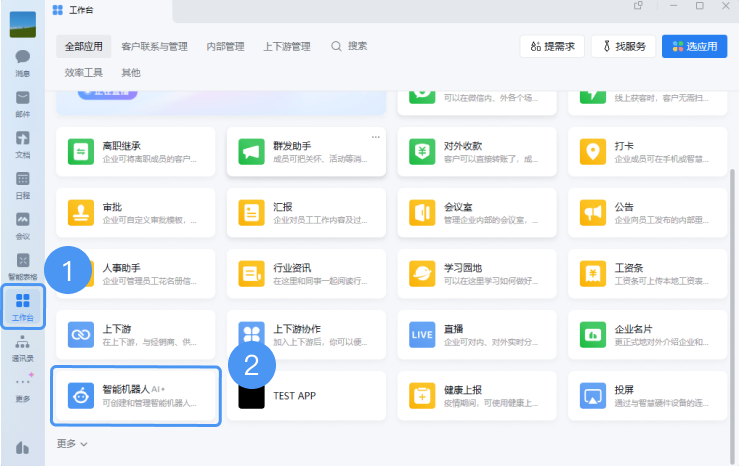
Task: Launch the 智能机器人 app icon
Action: [x=78, y=396]
